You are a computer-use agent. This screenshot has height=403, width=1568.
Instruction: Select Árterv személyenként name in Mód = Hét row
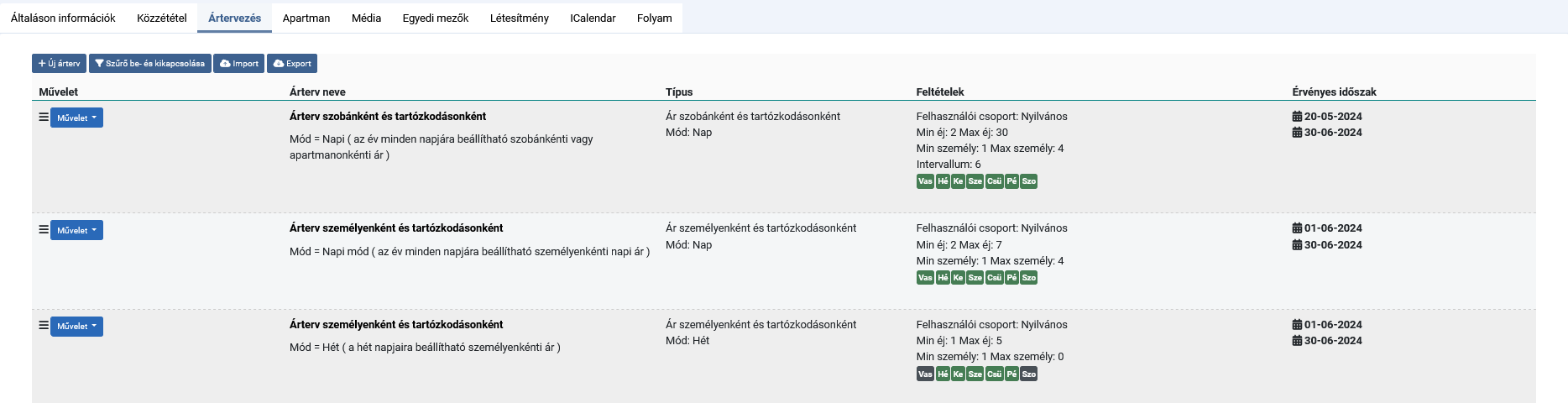[396, 325]
